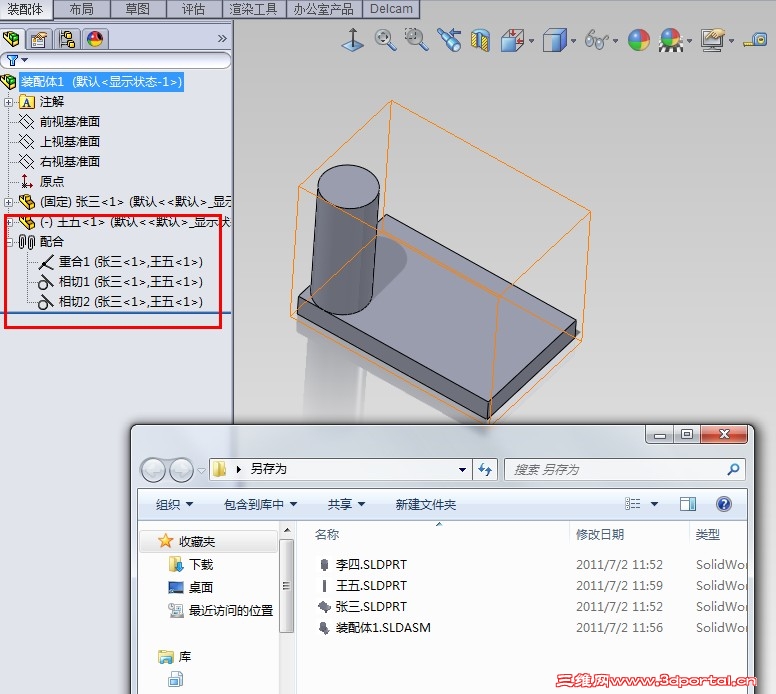Click the tape measure icon
The height and width of the screenshot is (694, 776).
pos(755,40)
